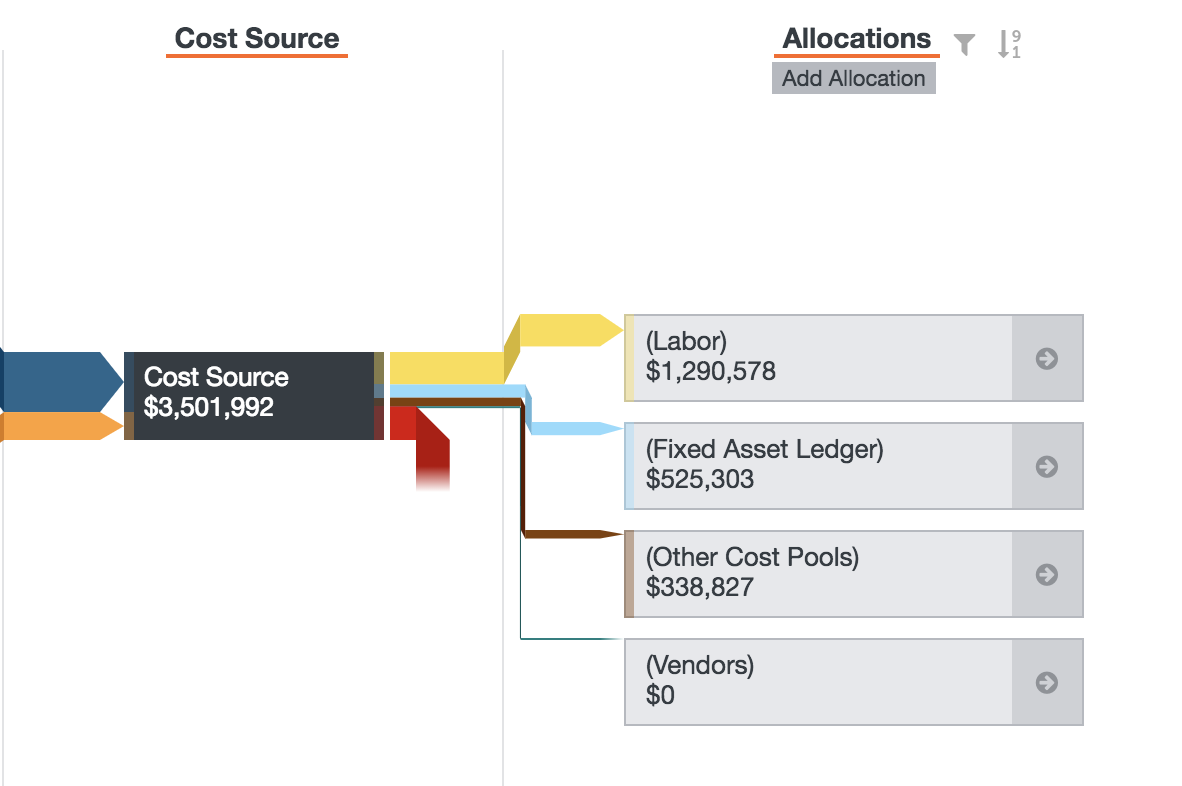Open Vendors allocation via its arrow icon

(x=1046, y=683)
